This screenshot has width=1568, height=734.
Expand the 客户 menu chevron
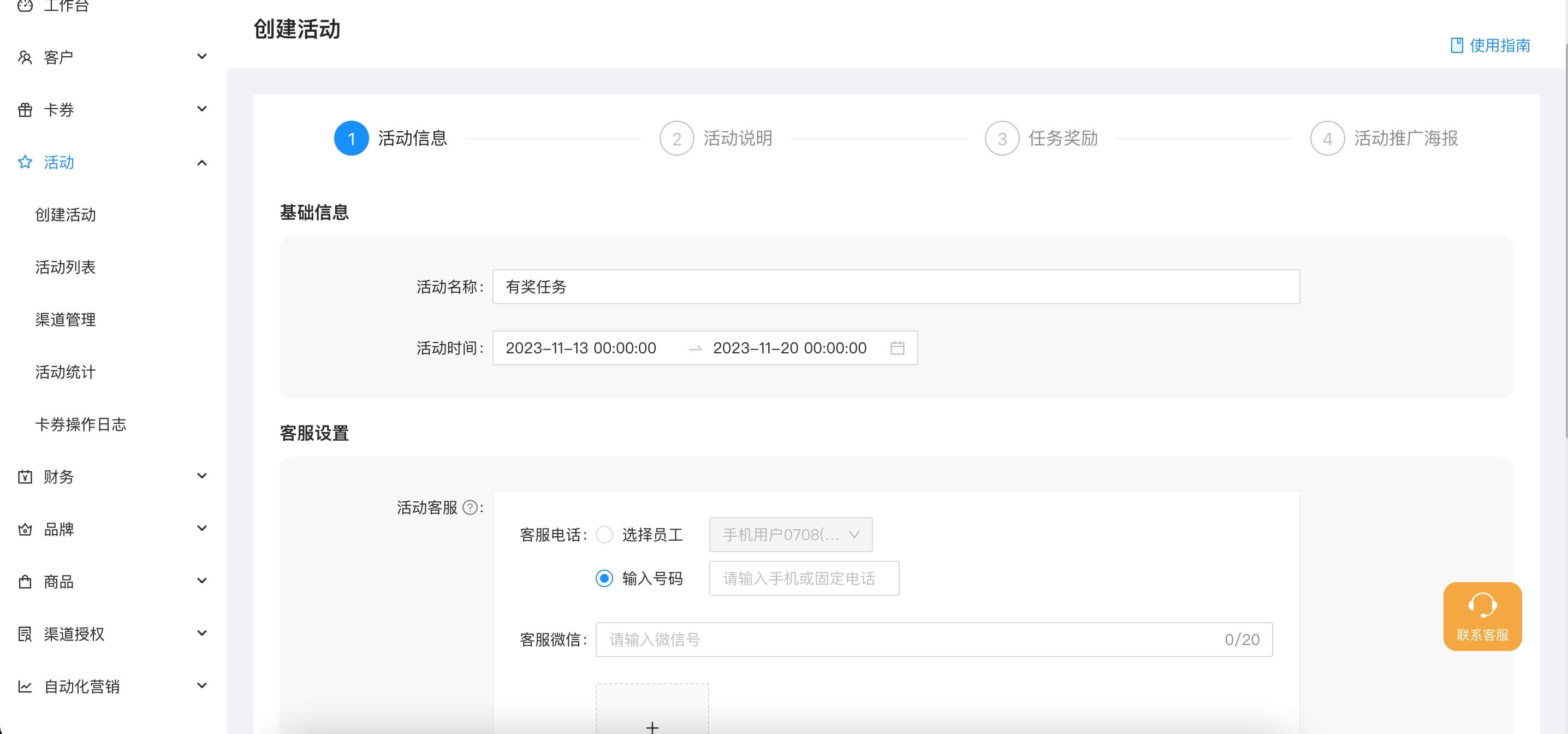[x=202, y=57]
